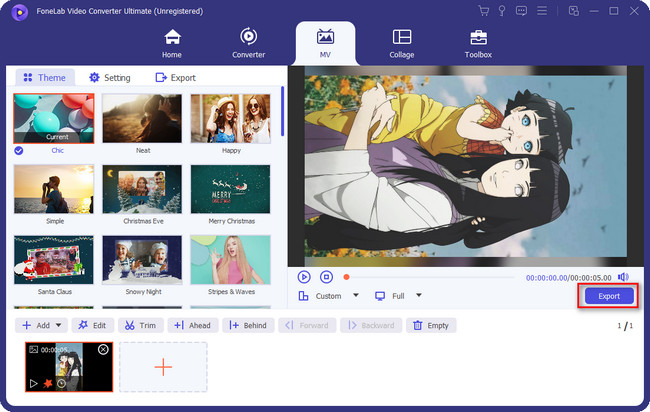Expand the Custom aspect ratio dropdown

click(x=356, y=296)
